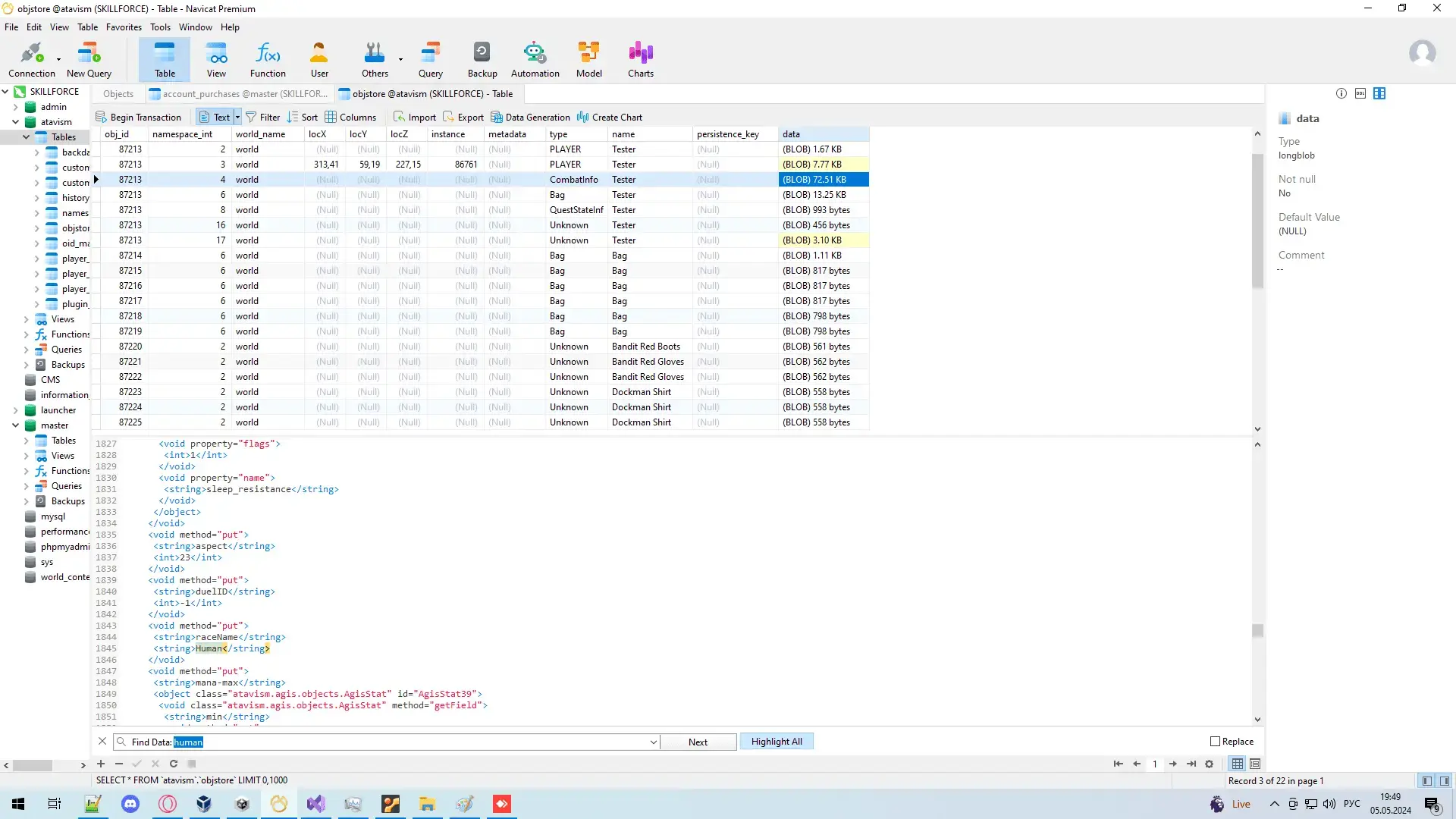The width and height of the screenshot is (1456, 819).
Task: Go to the last page of records
Action: click(x=1191, y=764)
